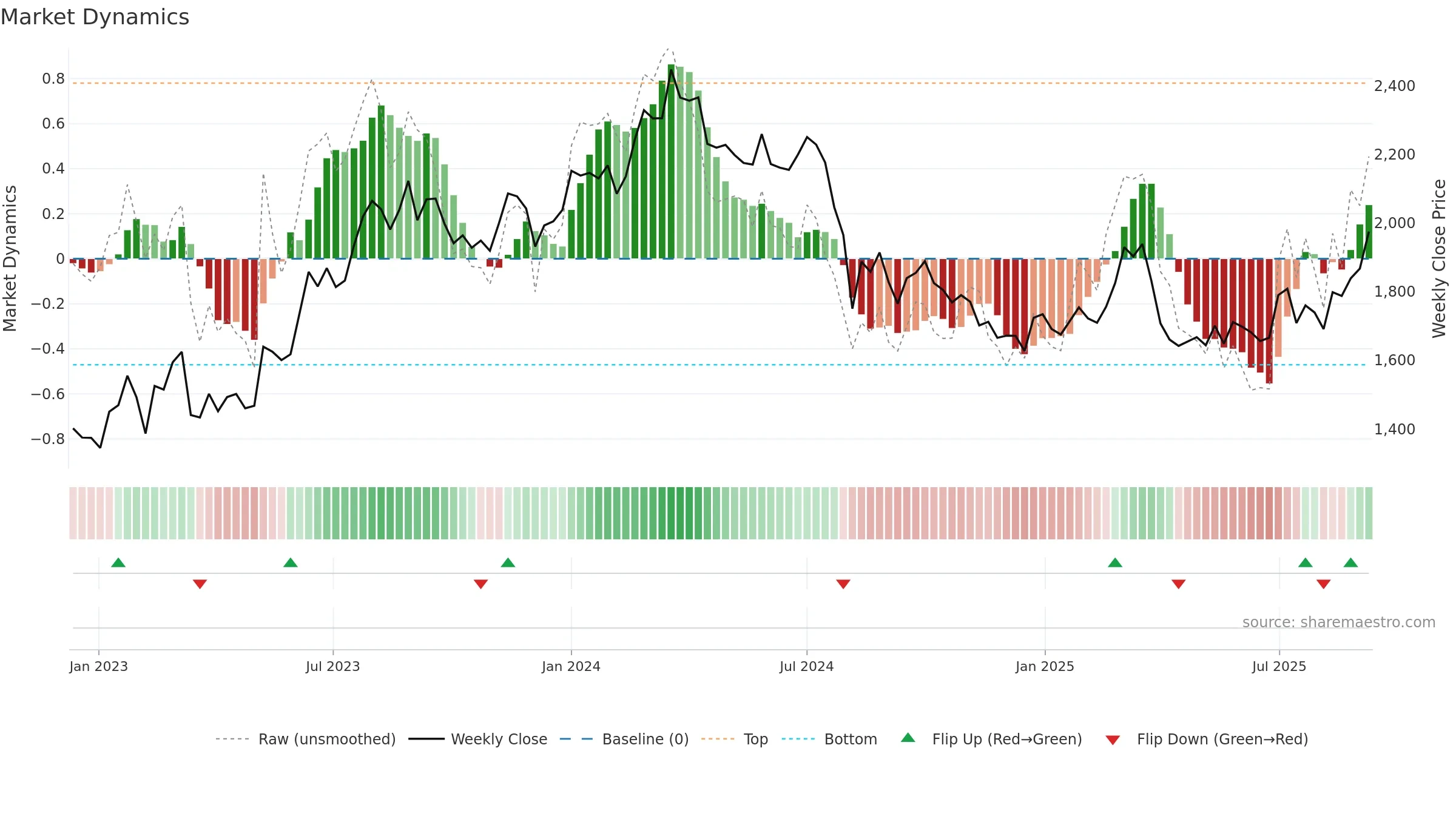Toggle the Baseline (0) legend entry

624,739
